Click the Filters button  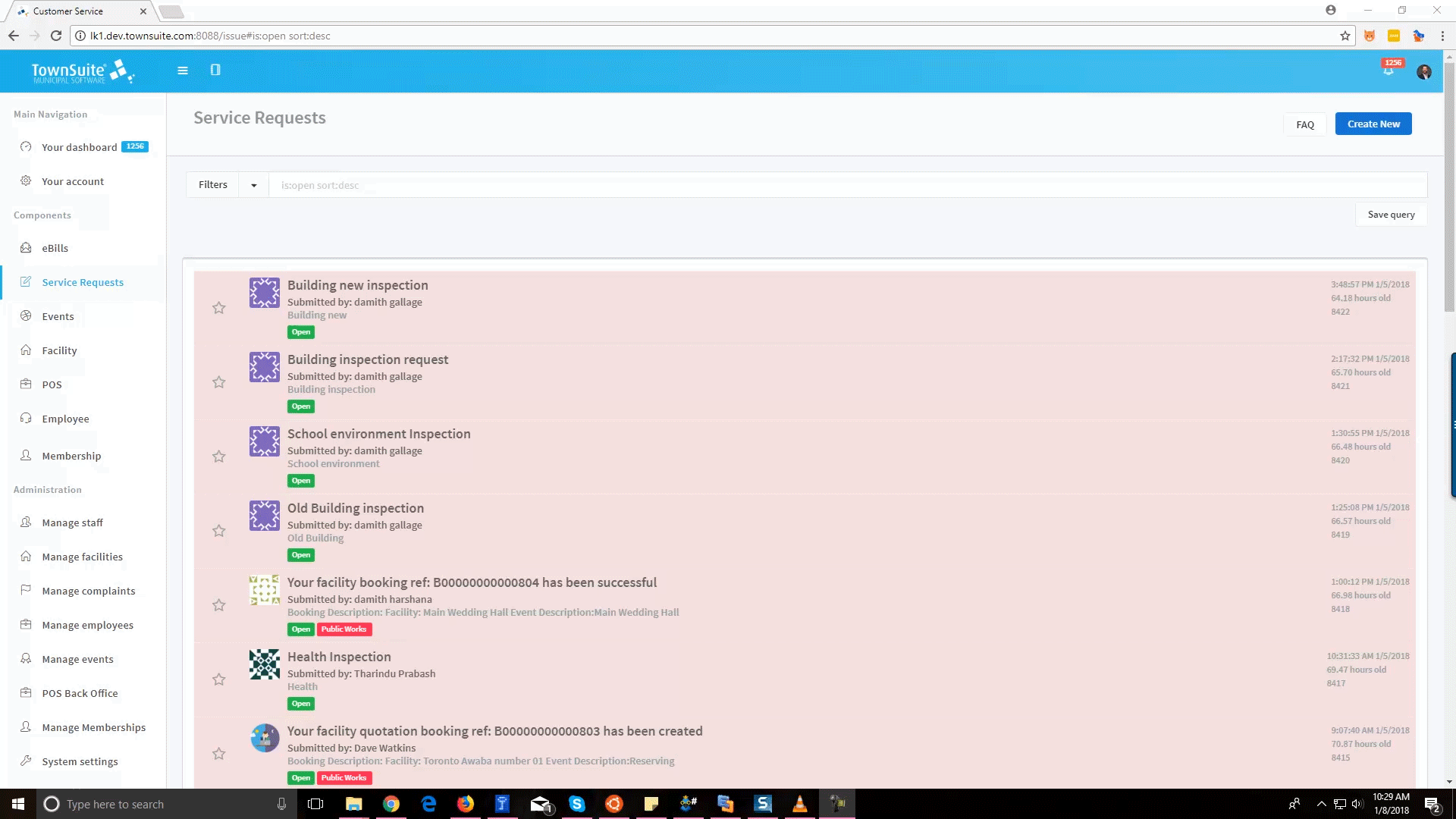click(x=213, y=185)
